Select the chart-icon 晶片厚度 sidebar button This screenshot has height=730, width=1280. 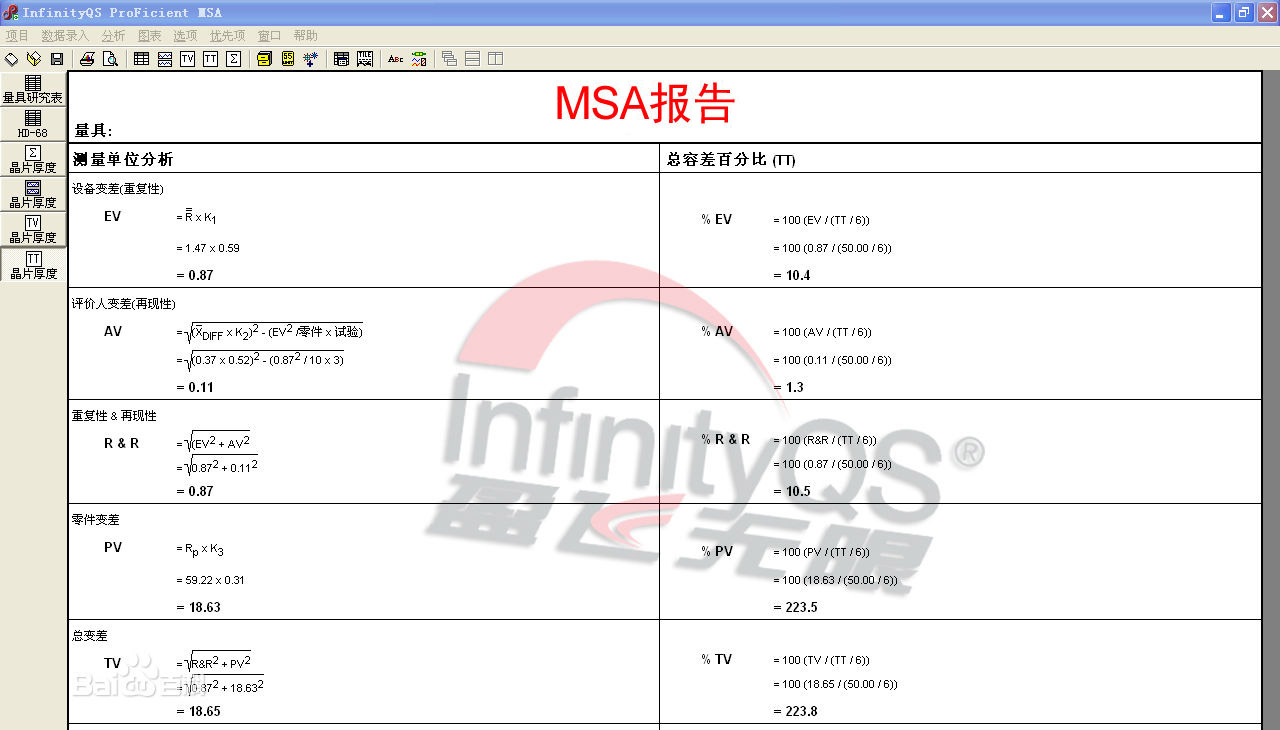tap(33, 194)
